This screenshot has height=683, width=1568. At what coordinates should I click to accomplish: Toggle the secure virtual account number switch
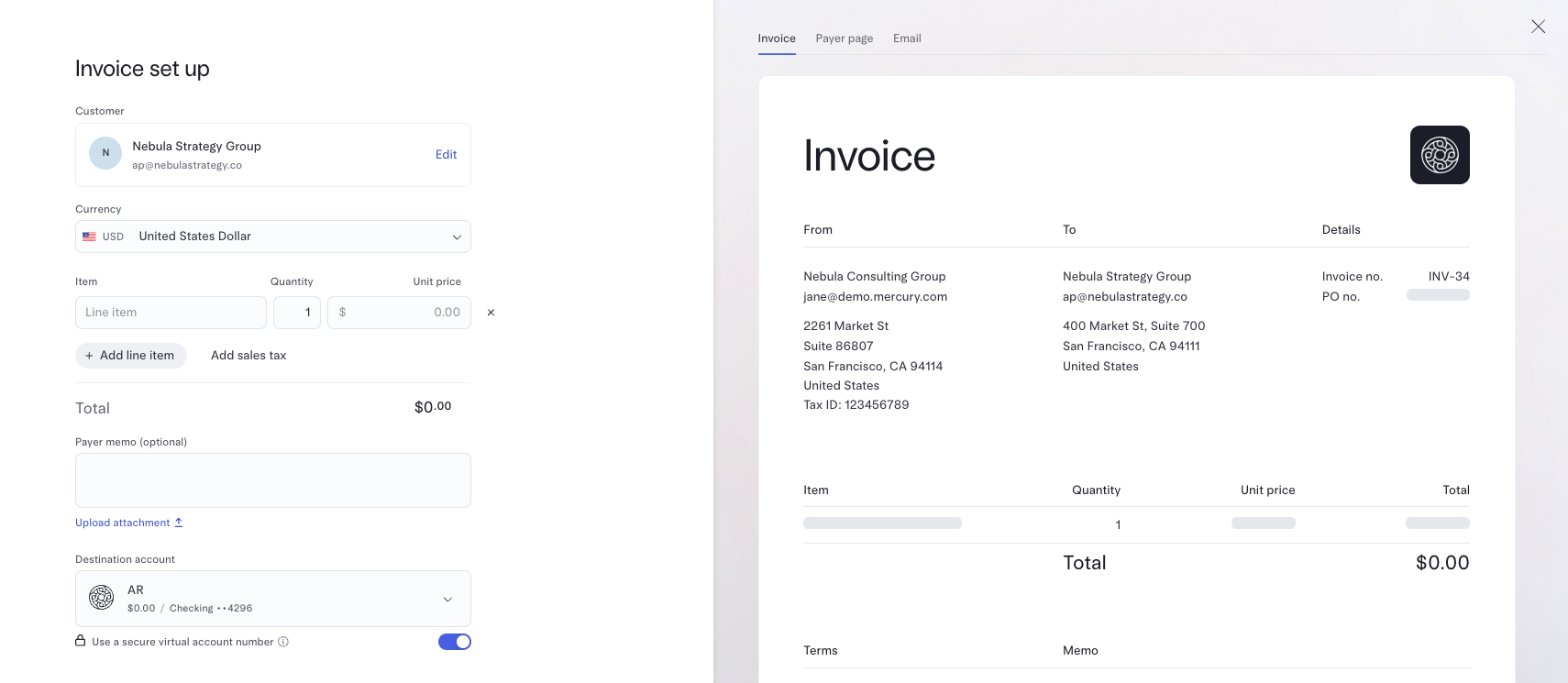click(x=455, y=642)
